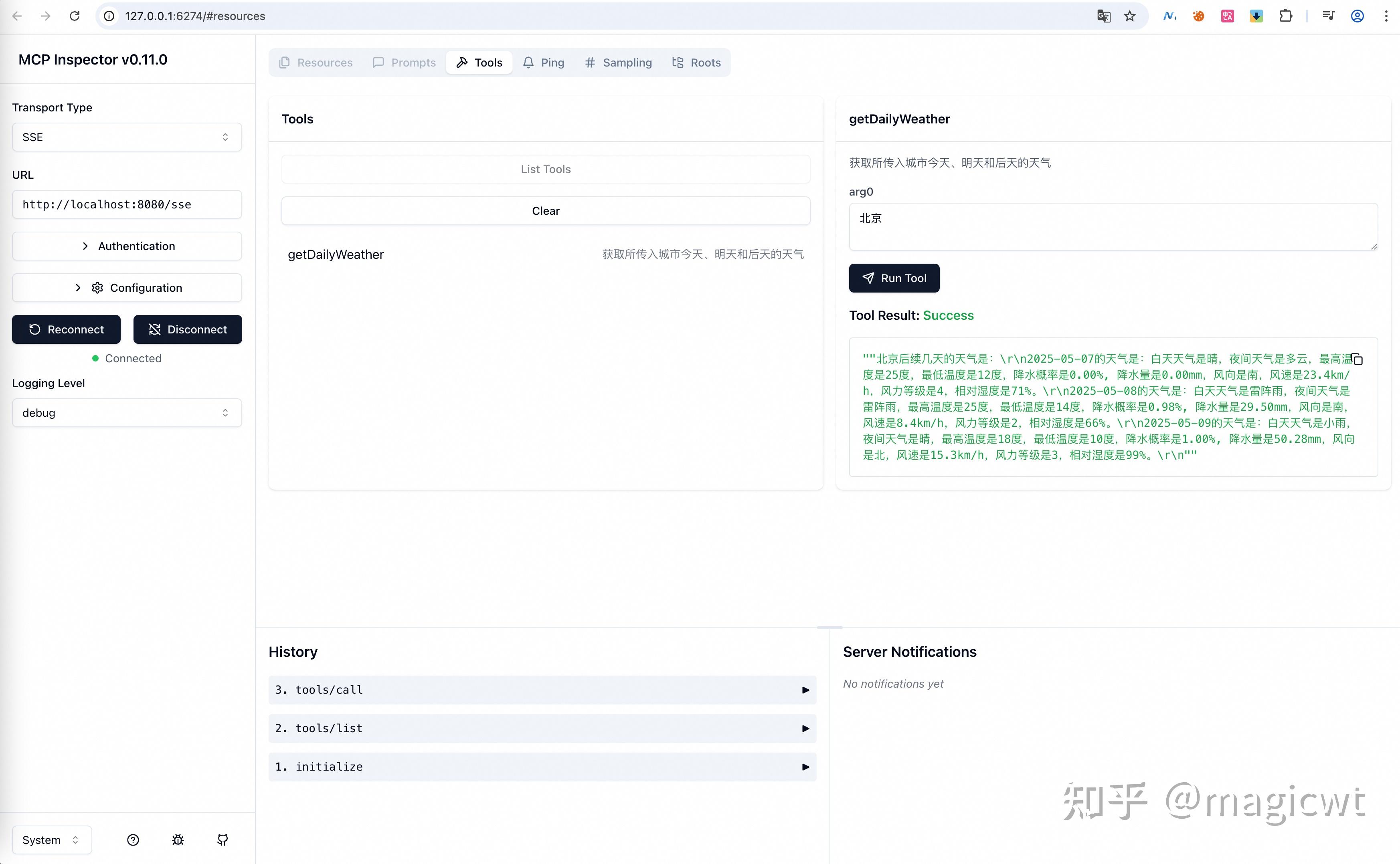This screenshot has width=1400, height=864.
Task: Click inside the arg0 input field
Action: (1112, 226)
